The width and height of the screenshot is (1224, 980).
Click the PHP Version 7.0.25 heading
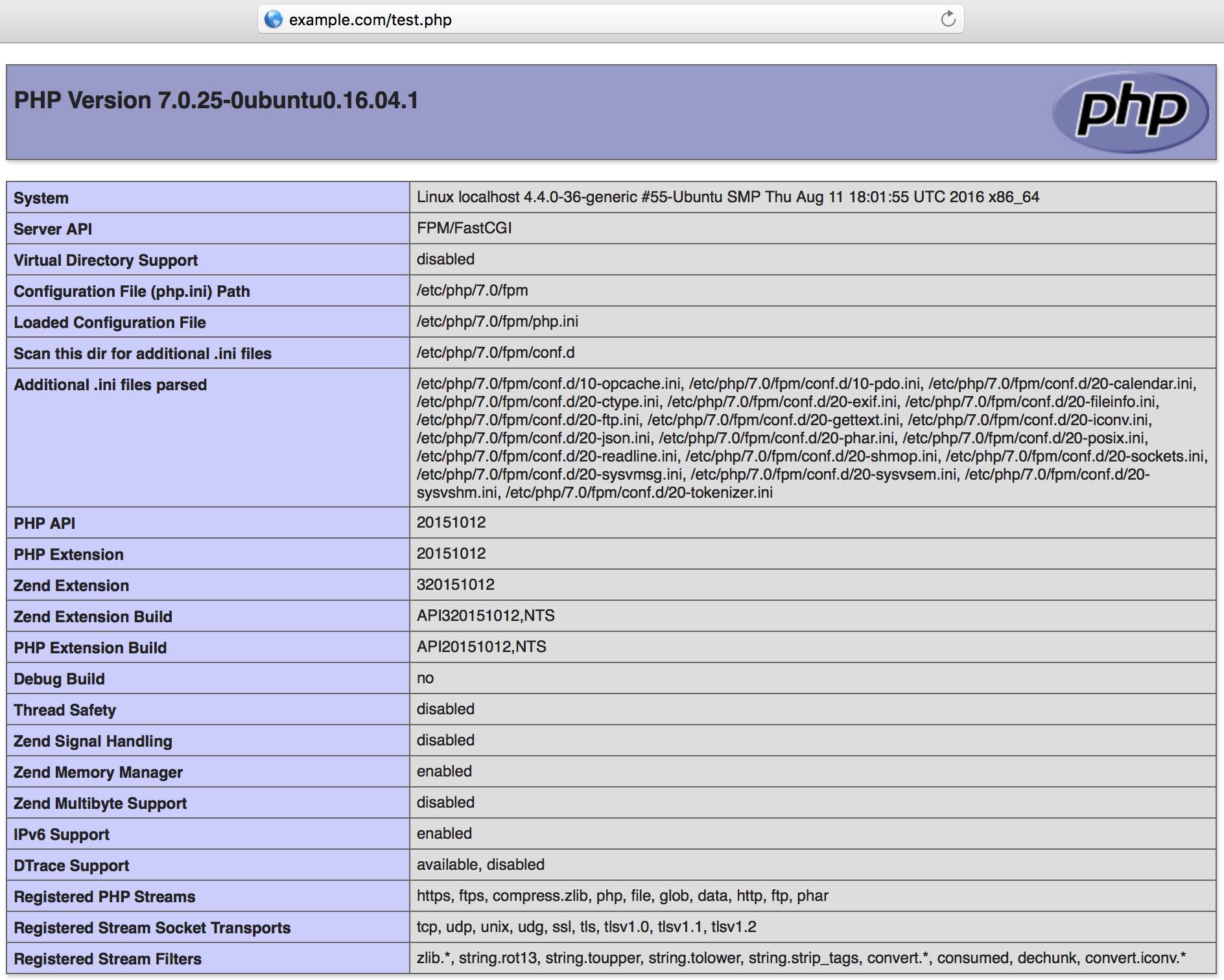pos(216,100)
